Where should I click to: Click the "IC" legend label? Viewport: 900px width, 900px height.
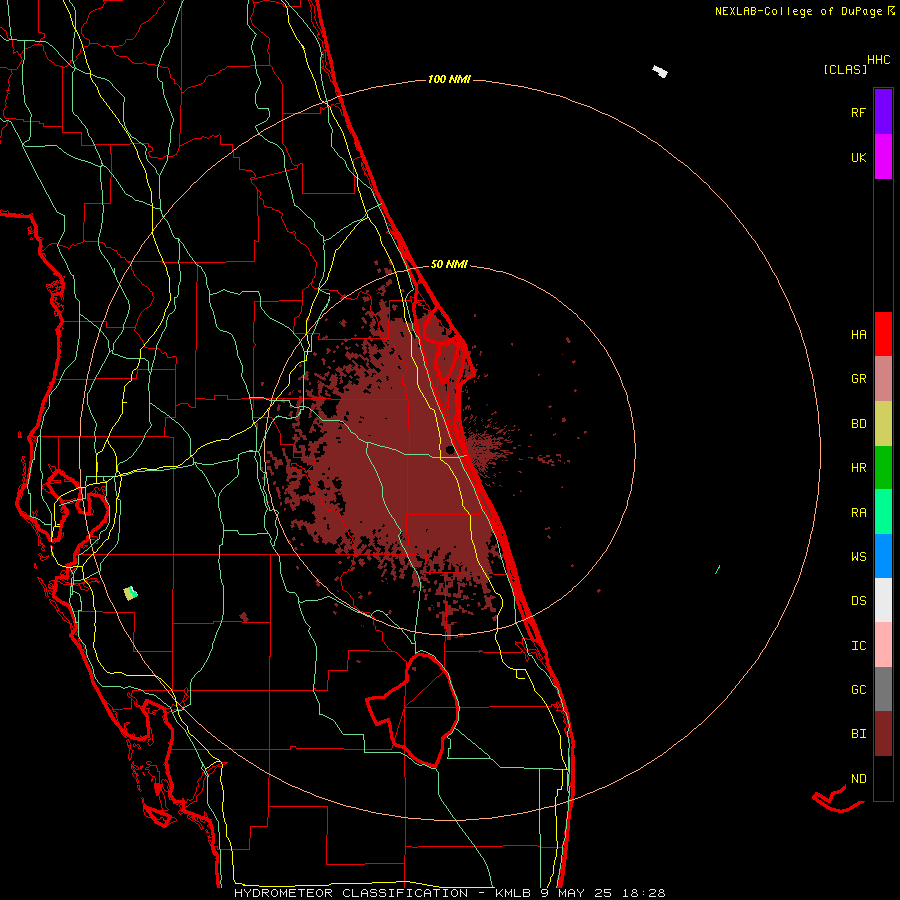pos(858,646)
